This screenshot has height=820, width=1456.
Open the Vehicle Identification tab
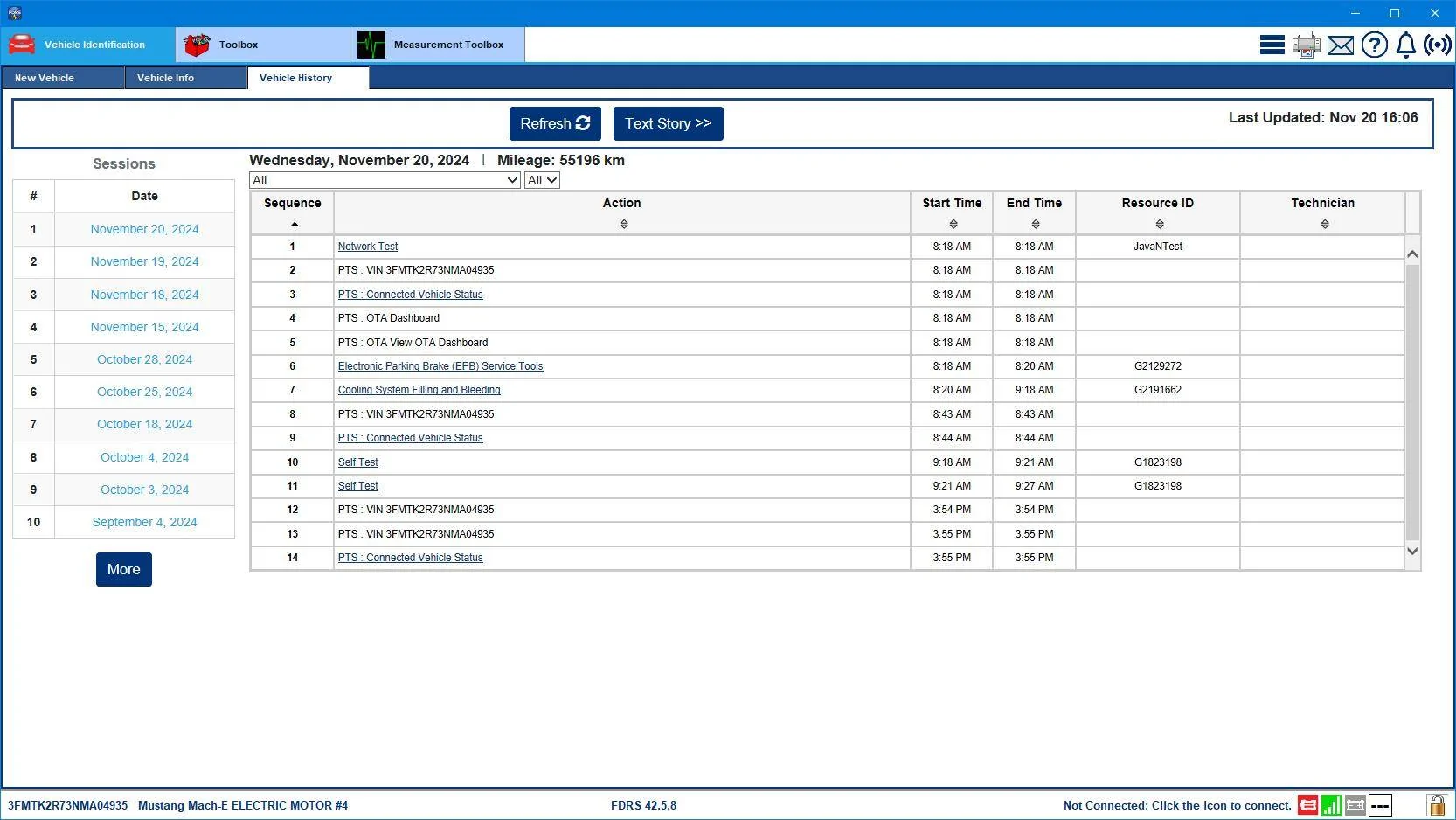(88, 45)
